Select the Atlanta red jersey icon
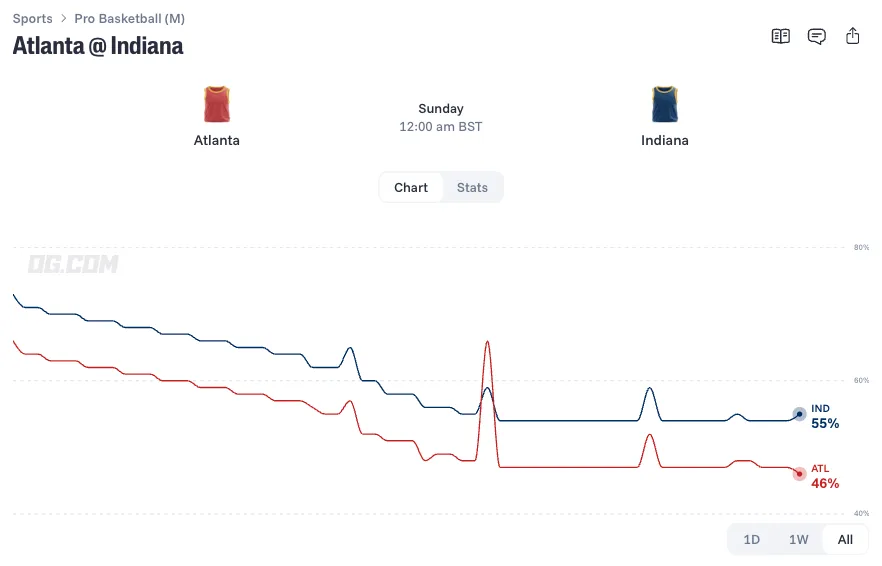Image resolution: width=882 pixels, height=566 pixels. click(217, 105)
